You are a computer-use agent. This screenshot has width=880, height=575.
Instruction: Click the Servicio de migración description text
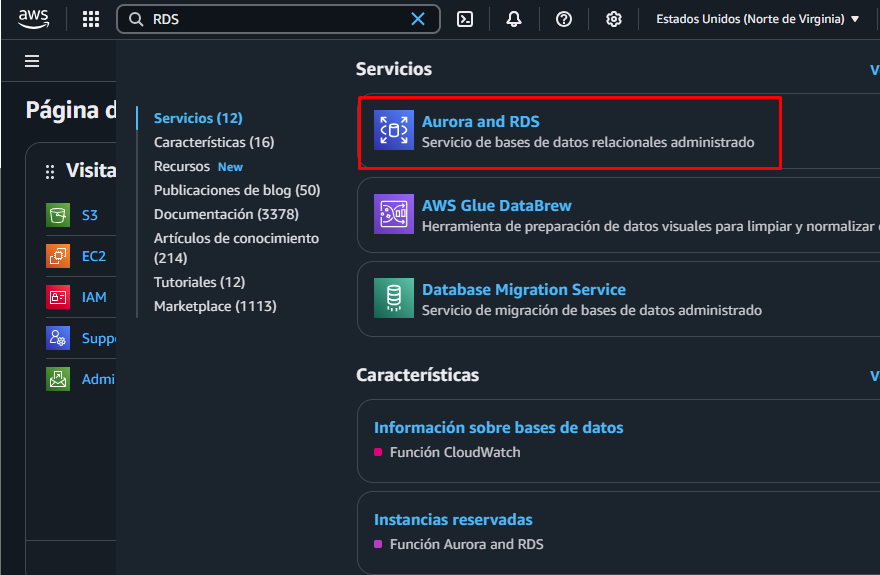pyautogui.click(x=592, y=310)
